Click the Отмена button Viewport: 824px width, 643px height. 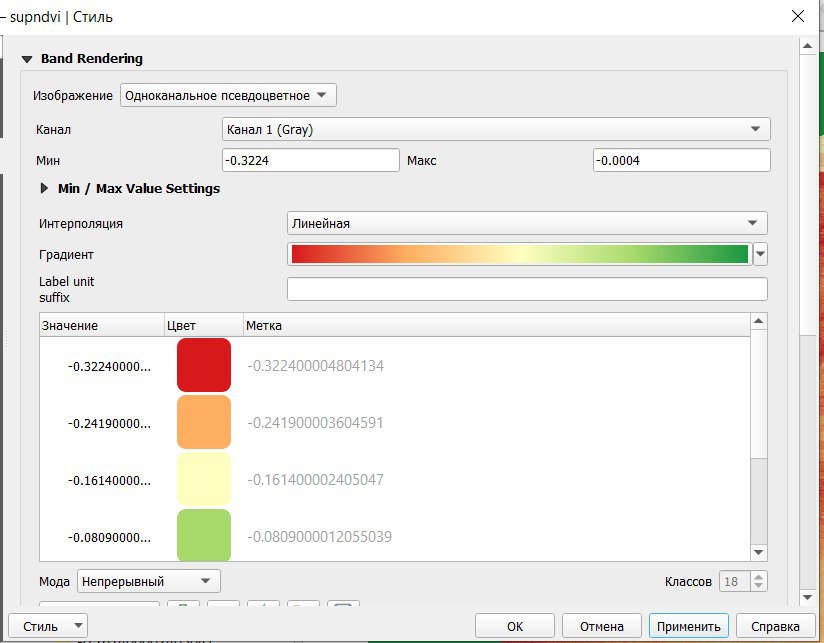pyautogui.click(x=602, y=626)
